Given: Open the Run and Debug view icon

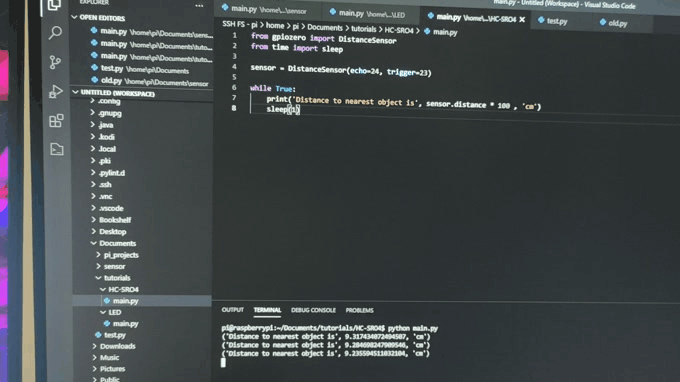Looking at the screenshot, I should [56, 91].
